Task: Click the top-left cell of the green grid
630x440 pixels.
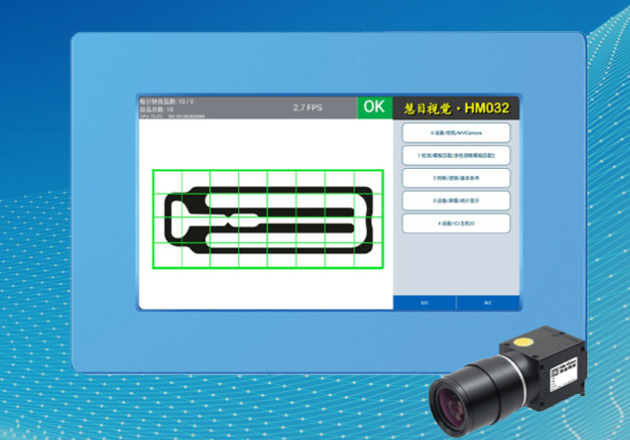Action: [167, 180]
